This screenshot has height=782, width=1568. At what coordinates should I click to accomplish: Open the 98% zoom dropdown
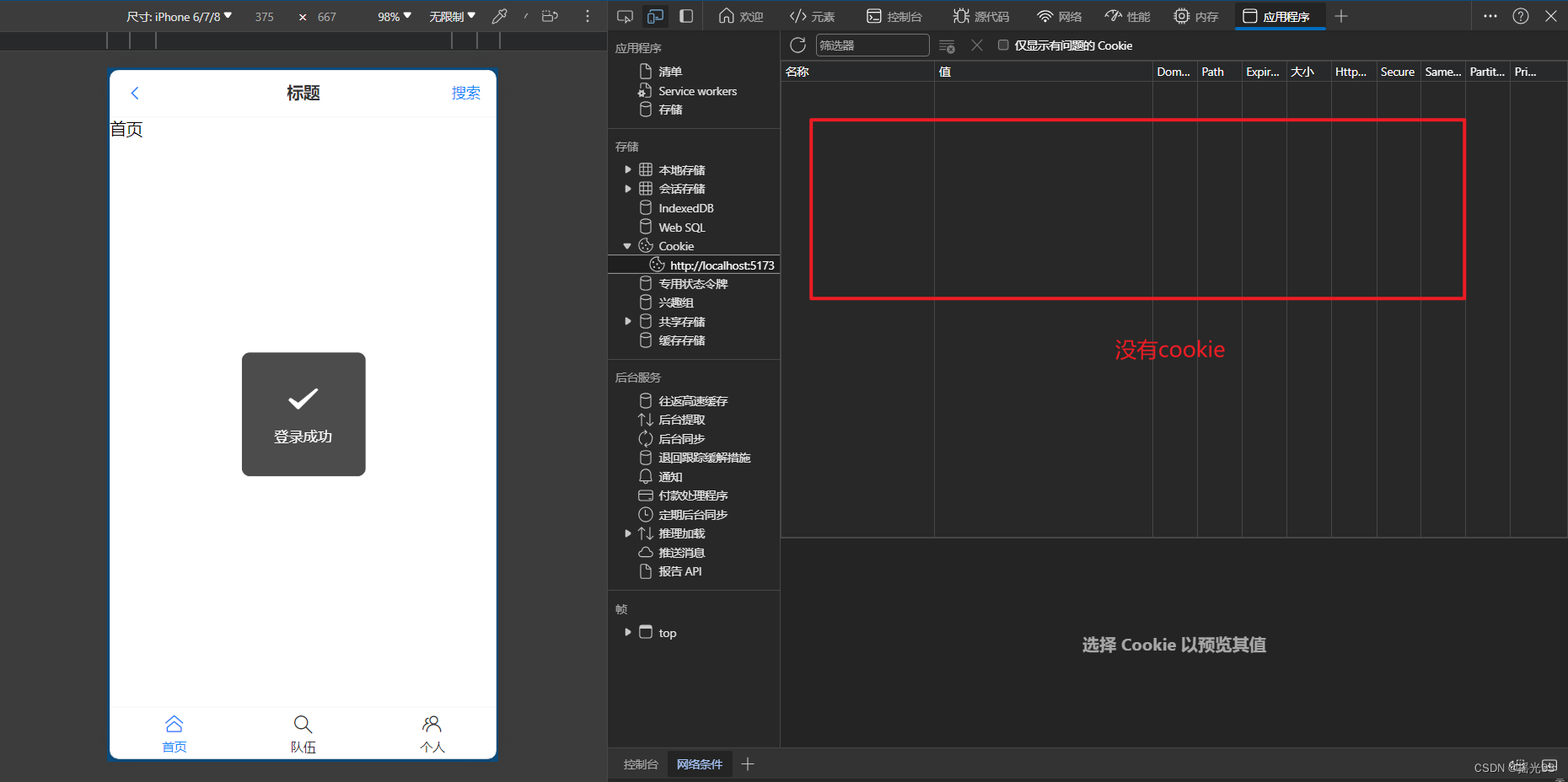[394, 17]
